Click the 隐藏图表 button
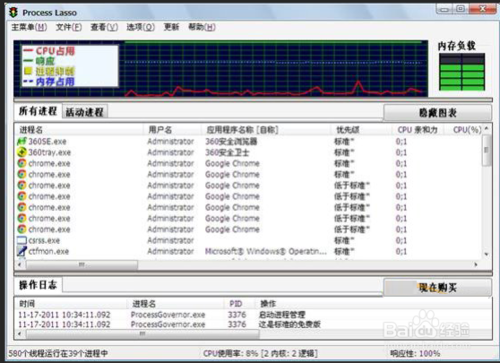The image size is (500, 363). coord(437,113)
